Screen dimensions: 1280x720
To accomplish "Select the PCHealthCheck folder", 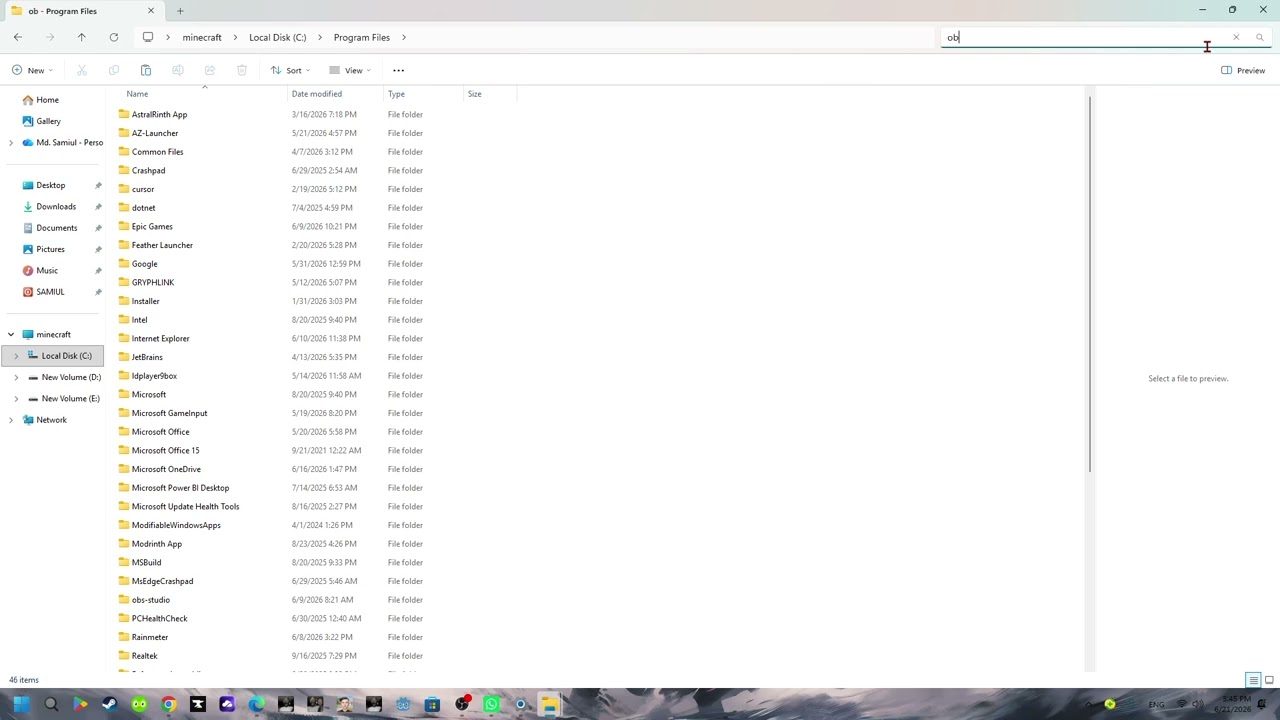I will click(159, 619).
